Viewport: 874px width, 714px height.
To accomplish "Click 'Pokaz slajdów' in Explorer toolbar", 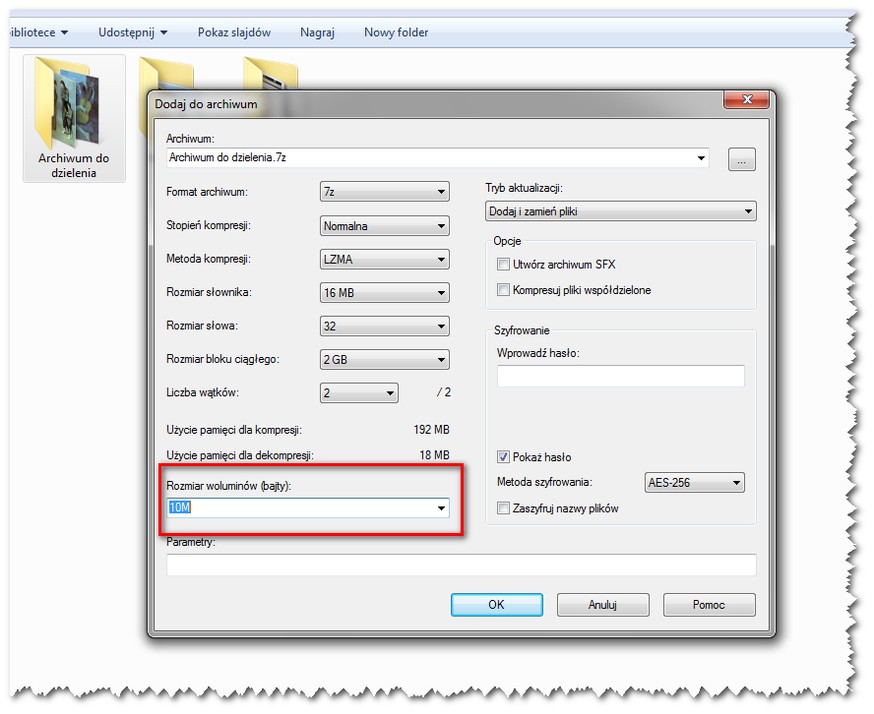I will [x=234, y=32].
